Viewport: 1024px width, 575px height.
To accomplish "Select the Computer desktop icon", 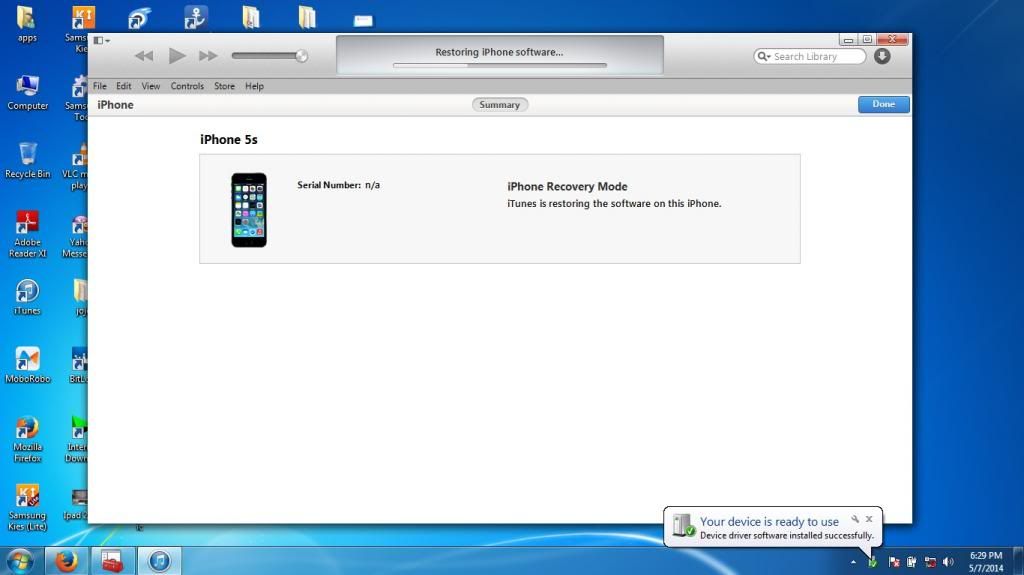I will click(27, 92).
